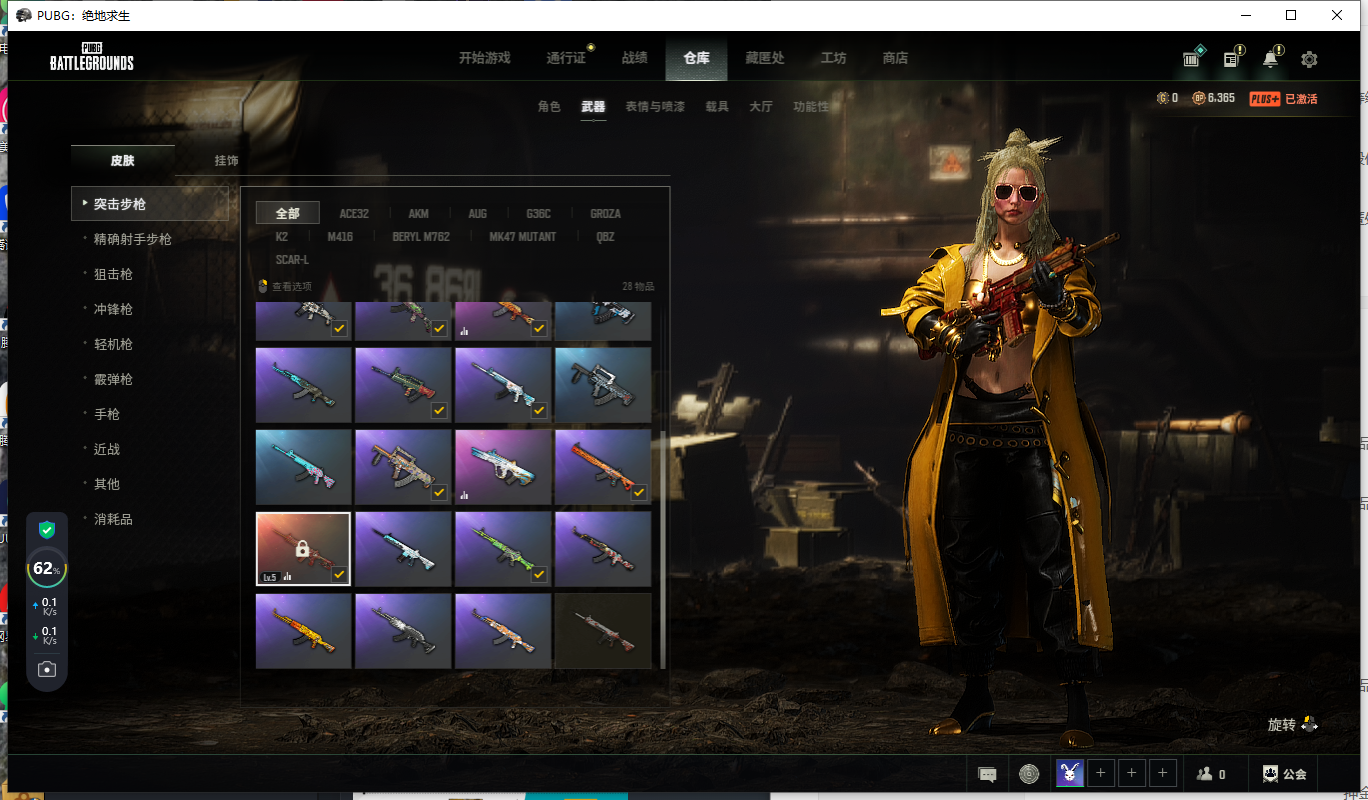Viewport: 1368px width, 800px height.
Task: Open the notifications bell icon
Action: (1270, 58)
